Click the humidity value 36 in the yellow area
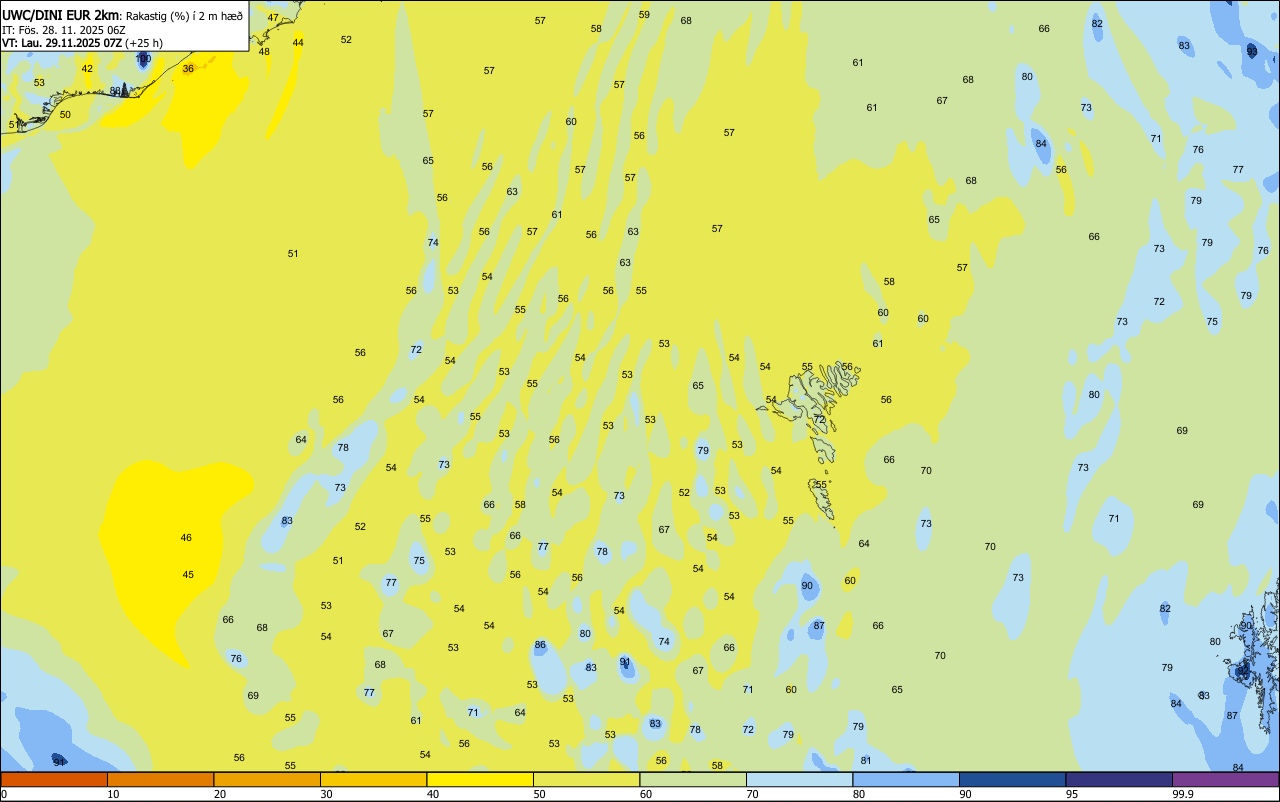Viewport: 1280px width, 802px height. pyautogui.click(x=188, y=69)
